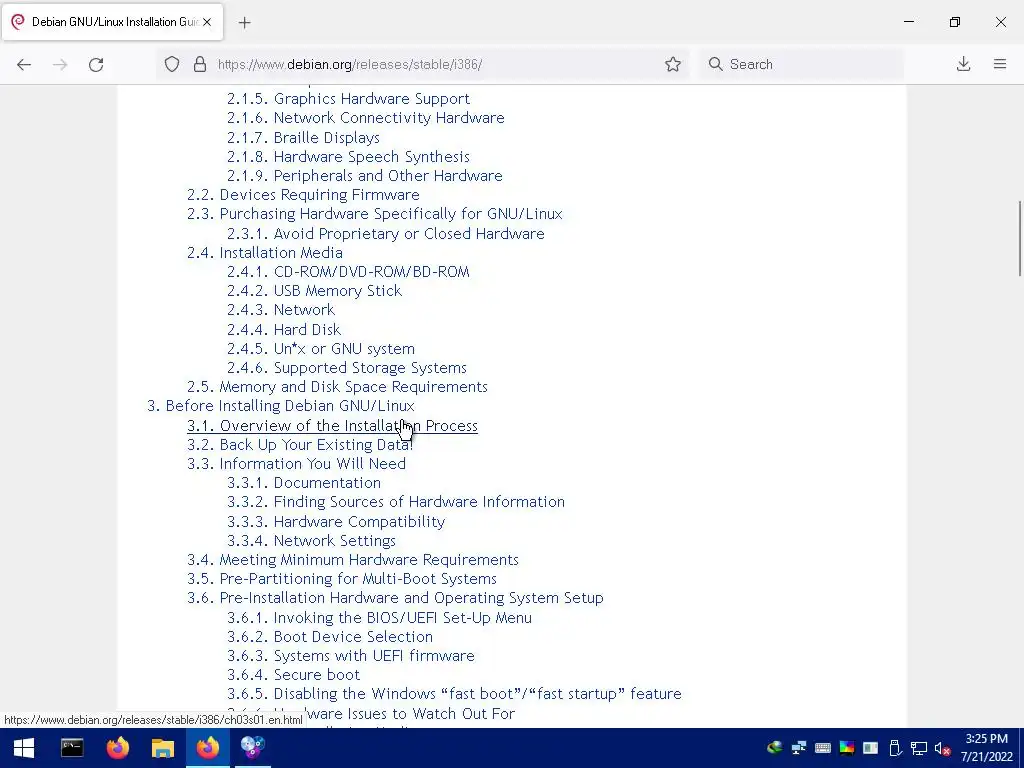1024x768 pixels.
Task: Open 2.3 Purchasing Hardware Specifically for GNU/Linux
Action: 374,214
